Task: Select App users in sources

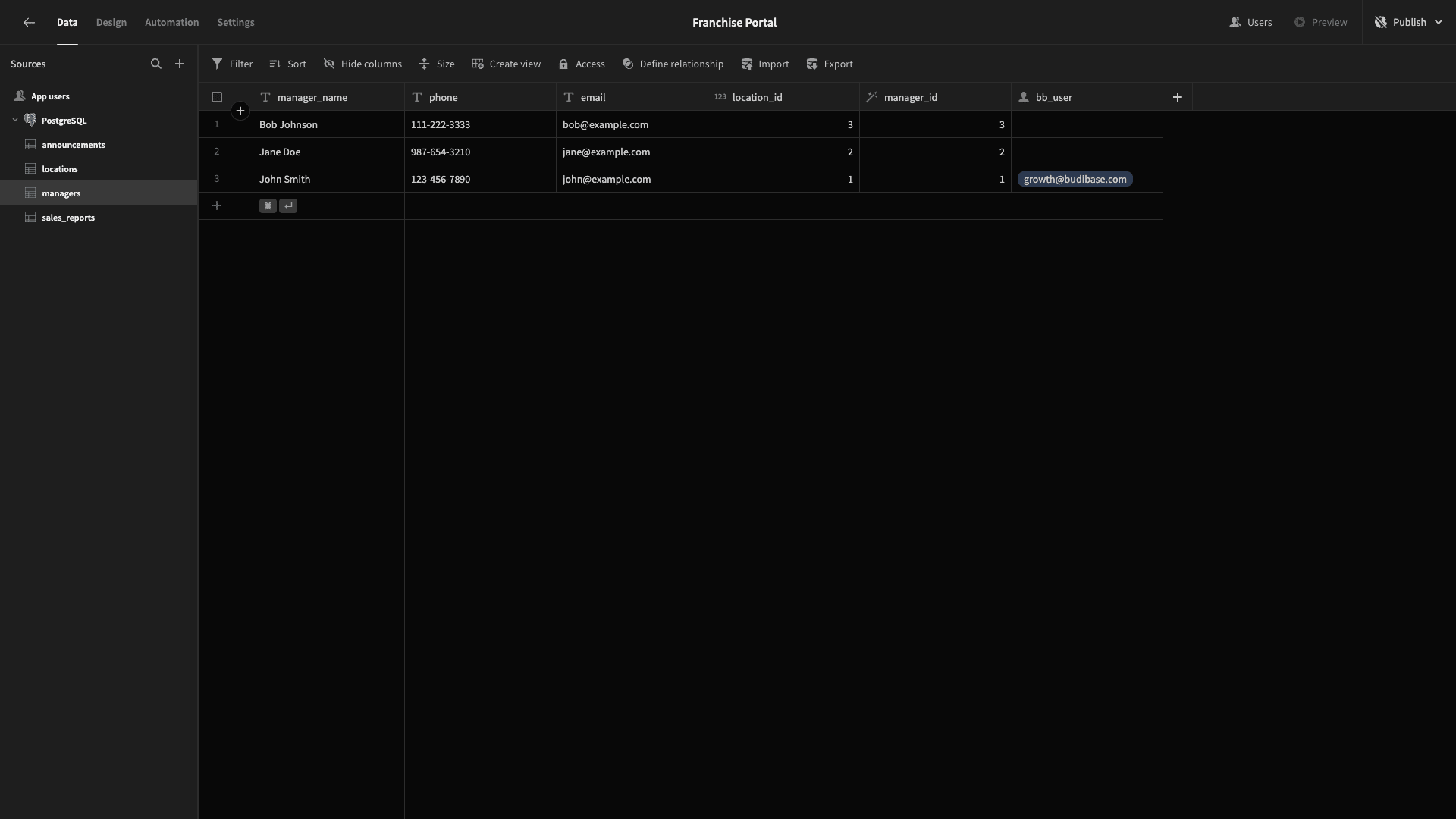Action: click(x=99, y=96)
